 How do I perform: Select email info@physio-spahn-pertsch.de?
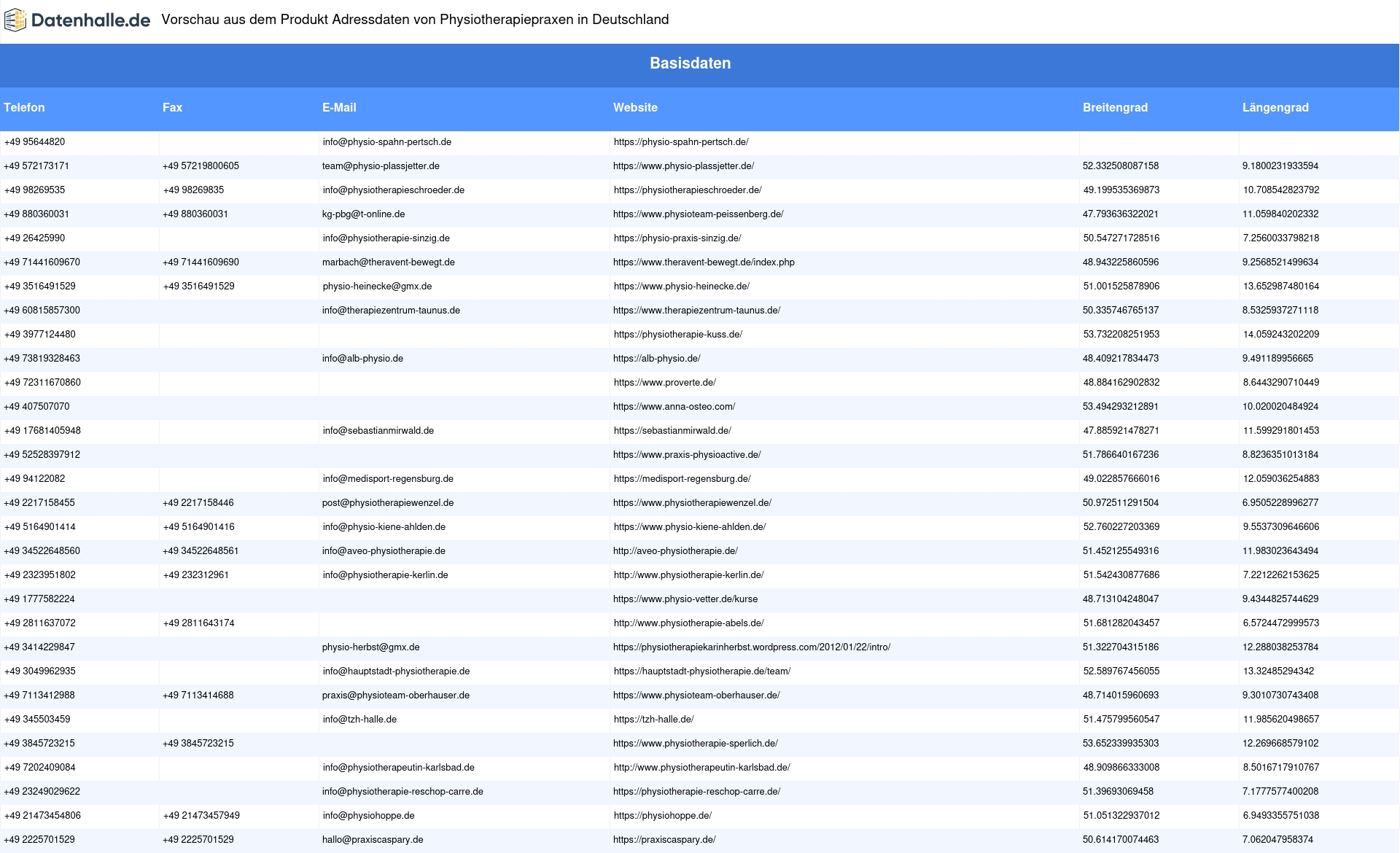(x=387, y=142)
